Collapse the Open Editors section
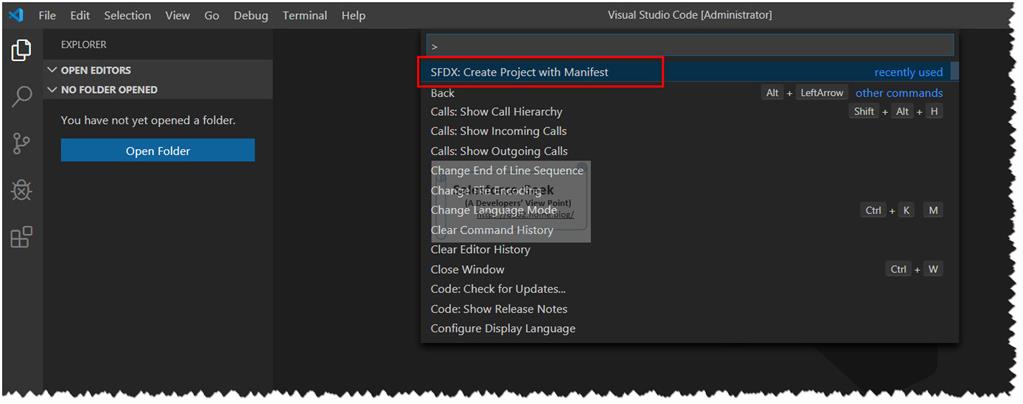The width and height of the screenshot is (1023, 404). pyautogui.click(x=158, y=70)
